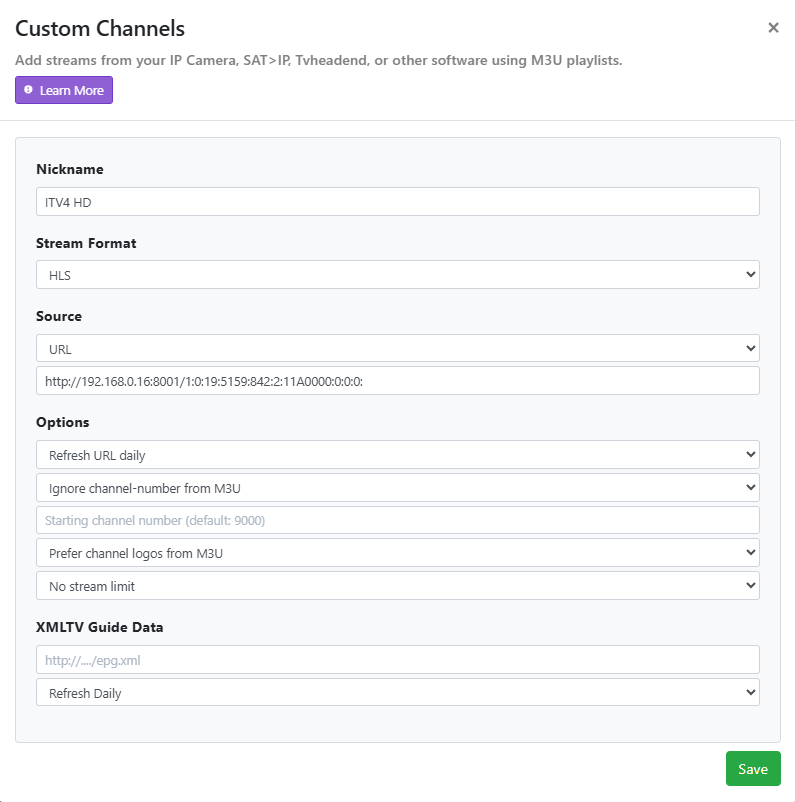Open the Refresh URL daily dropdown
This screenshot has width=795, height=802.
click(397, 455)
